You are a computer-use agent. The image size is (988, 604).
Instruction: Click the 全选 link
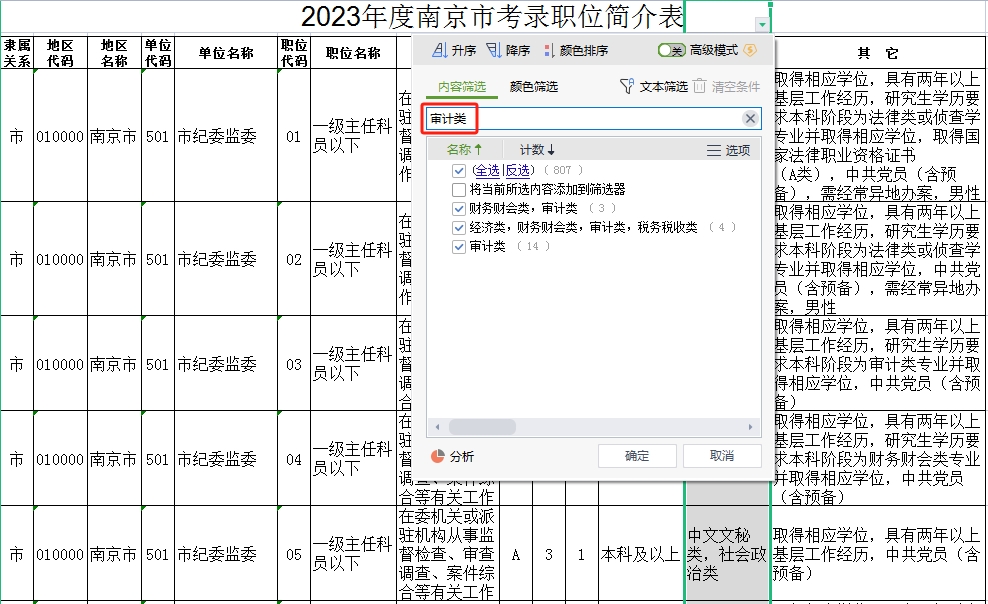tap(487, 171)
